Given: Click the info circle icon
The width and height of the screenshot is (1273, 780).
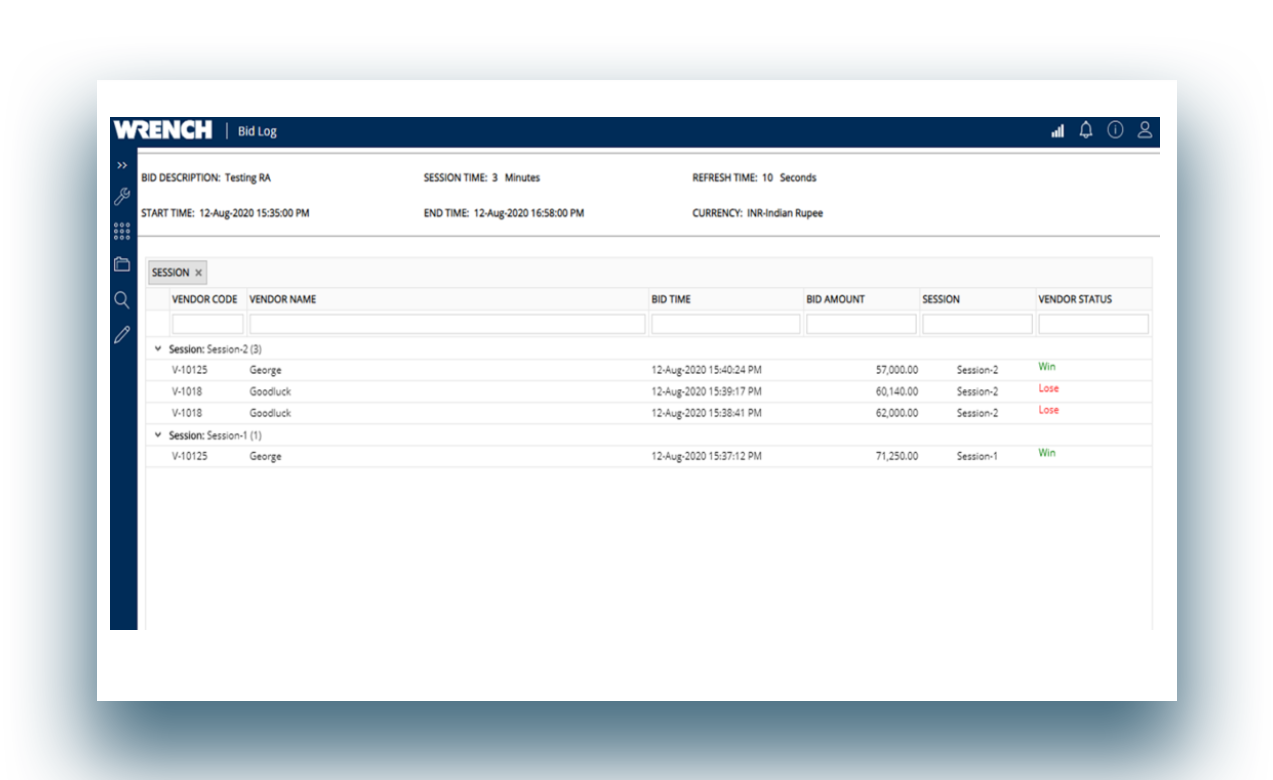Looking at the screenshot, I should (1115, 130).
